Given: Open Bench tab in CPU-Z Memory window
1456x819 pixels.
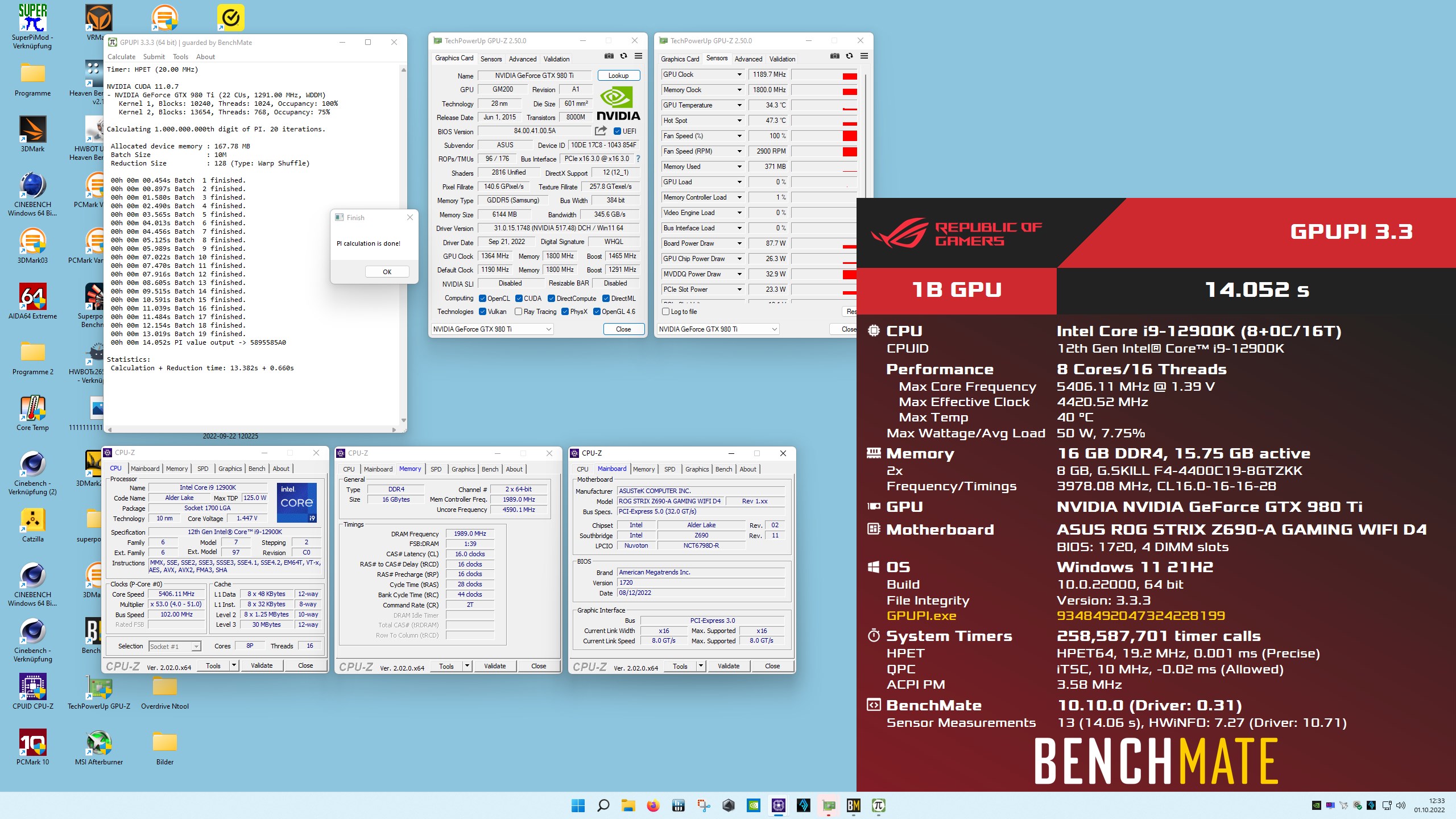Looking at the screenshot, I should 490,469.
